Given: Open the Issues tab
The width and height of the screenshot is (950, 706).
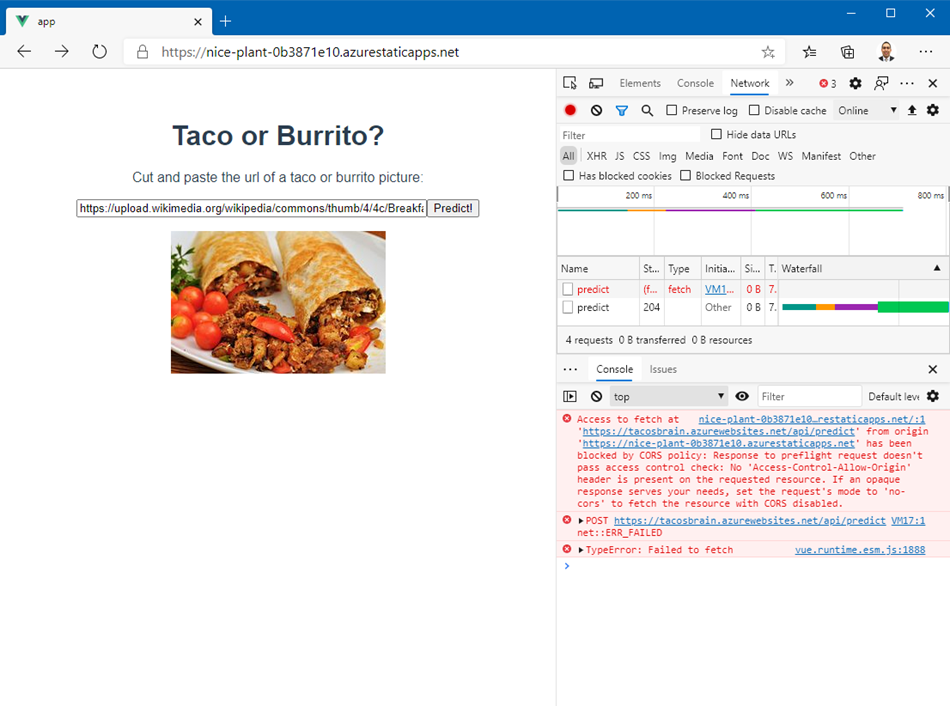Looking at the screenshot, I should click(x=663, y=368).
